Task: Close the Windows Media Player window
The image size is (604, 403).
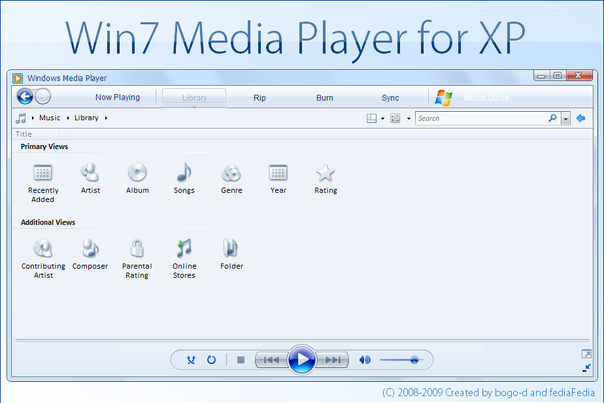Action: pyautogui.click(x=579, y=76)
